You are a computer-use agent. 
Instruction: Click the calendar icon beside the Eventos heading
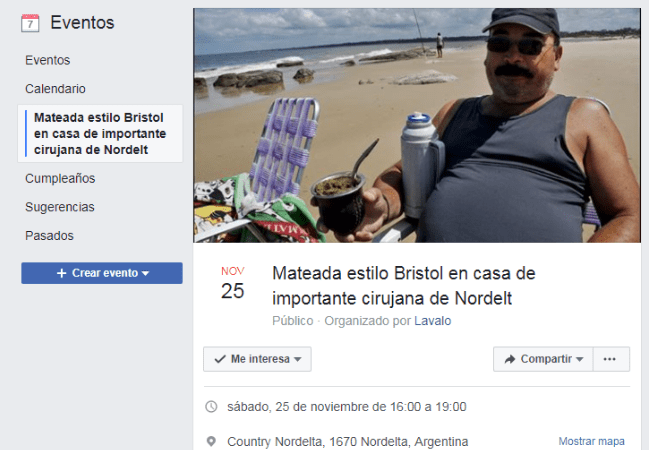point(30,23)
